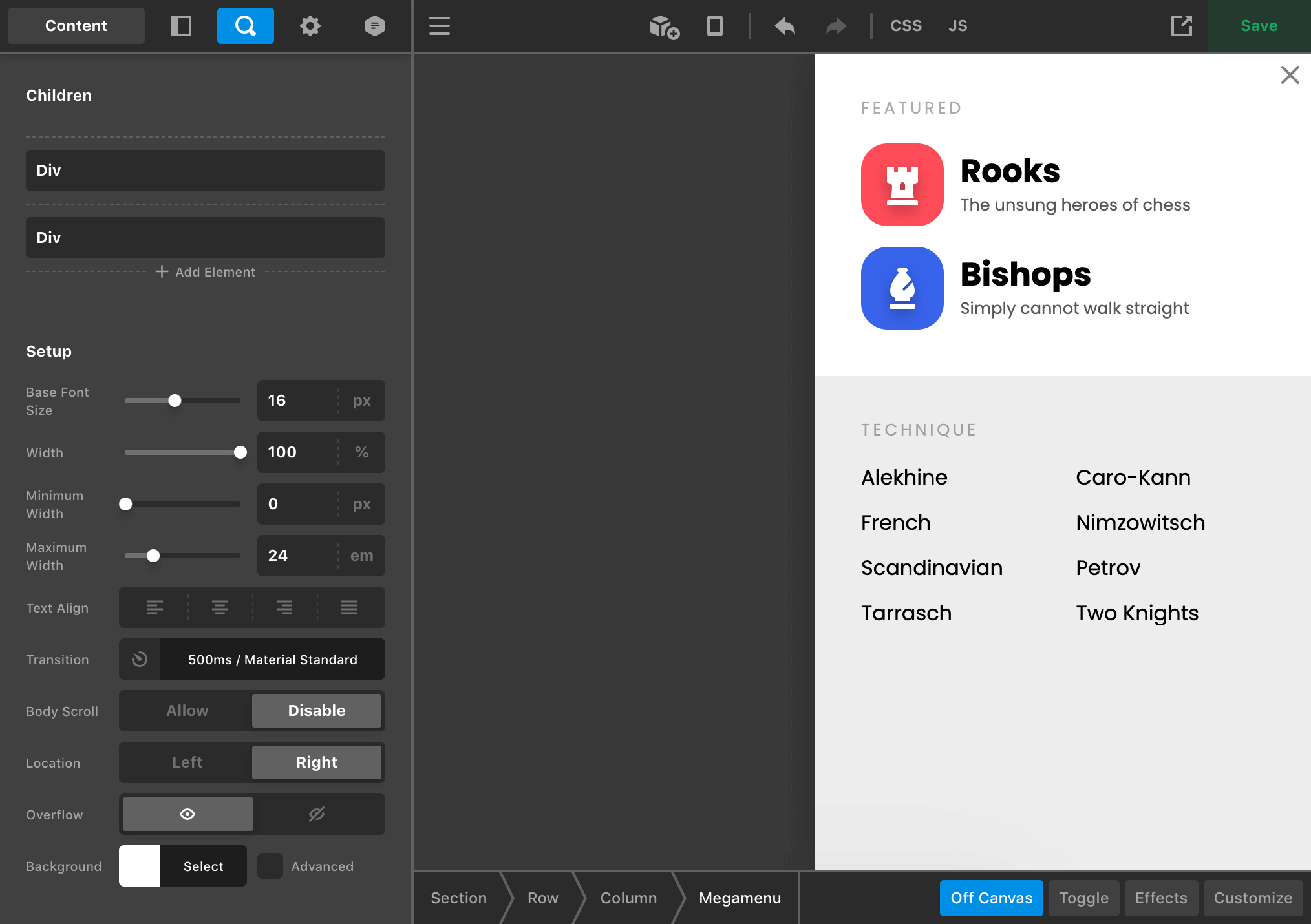This screenshot has height=924, width=1311.
Task: Open the 500ms Material Standard transition picker
Action: click(x=272, y=659)
